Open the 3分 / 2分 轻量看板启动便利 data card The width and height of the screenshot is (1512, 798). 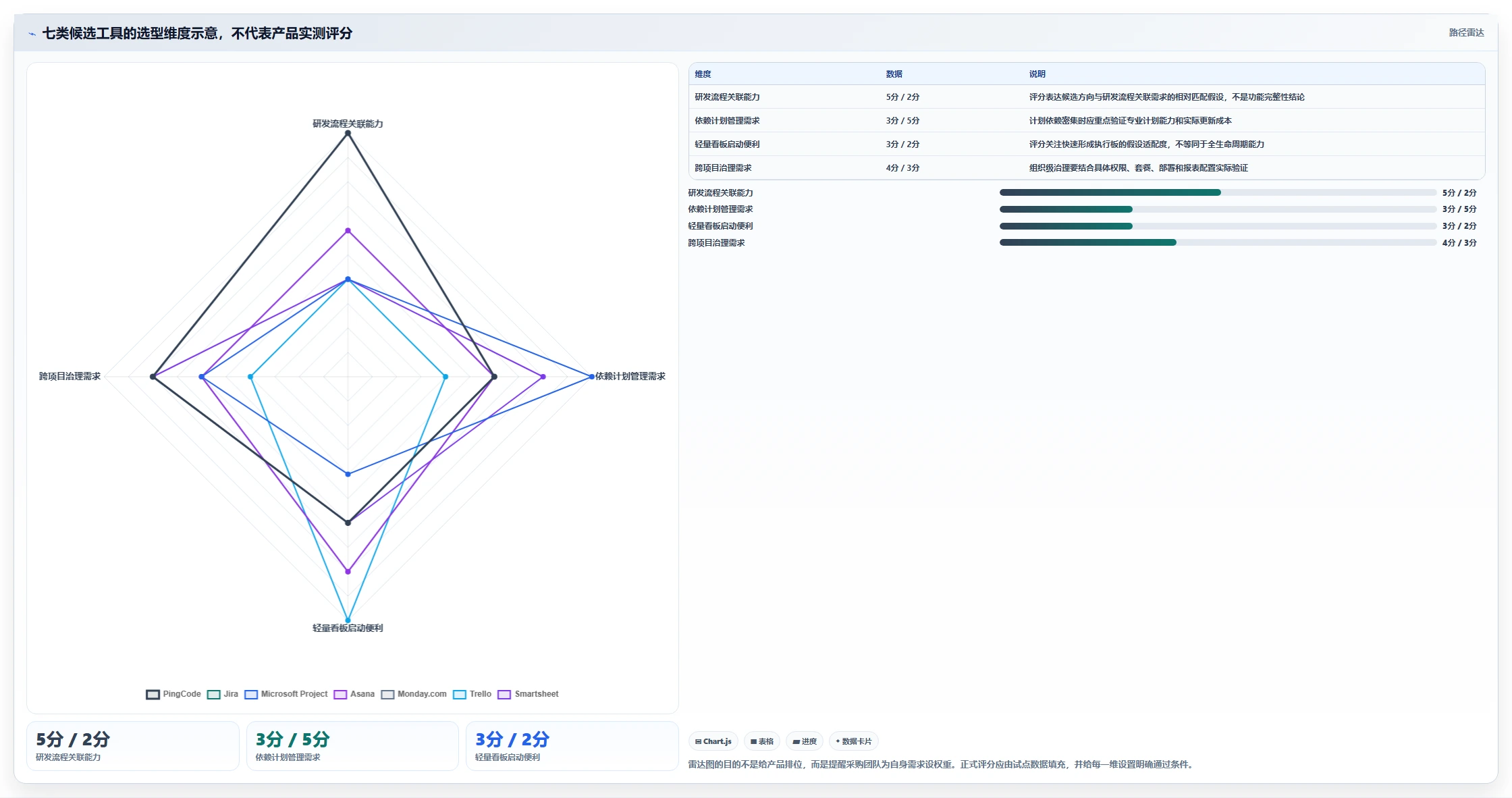[572, 746]
